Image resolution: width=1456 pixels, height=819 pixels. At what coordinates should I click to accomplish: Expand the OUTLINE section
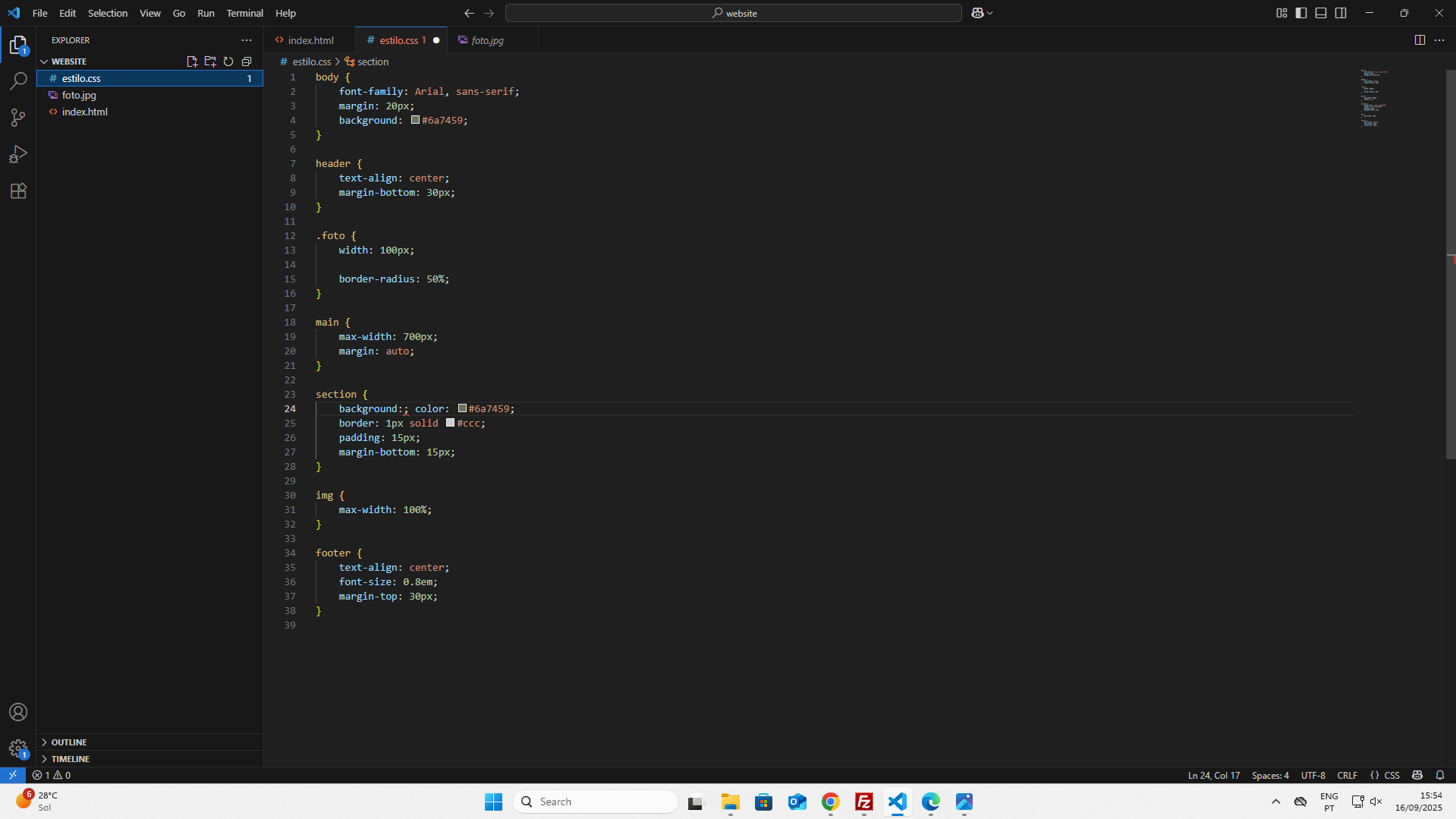point(70,742)
